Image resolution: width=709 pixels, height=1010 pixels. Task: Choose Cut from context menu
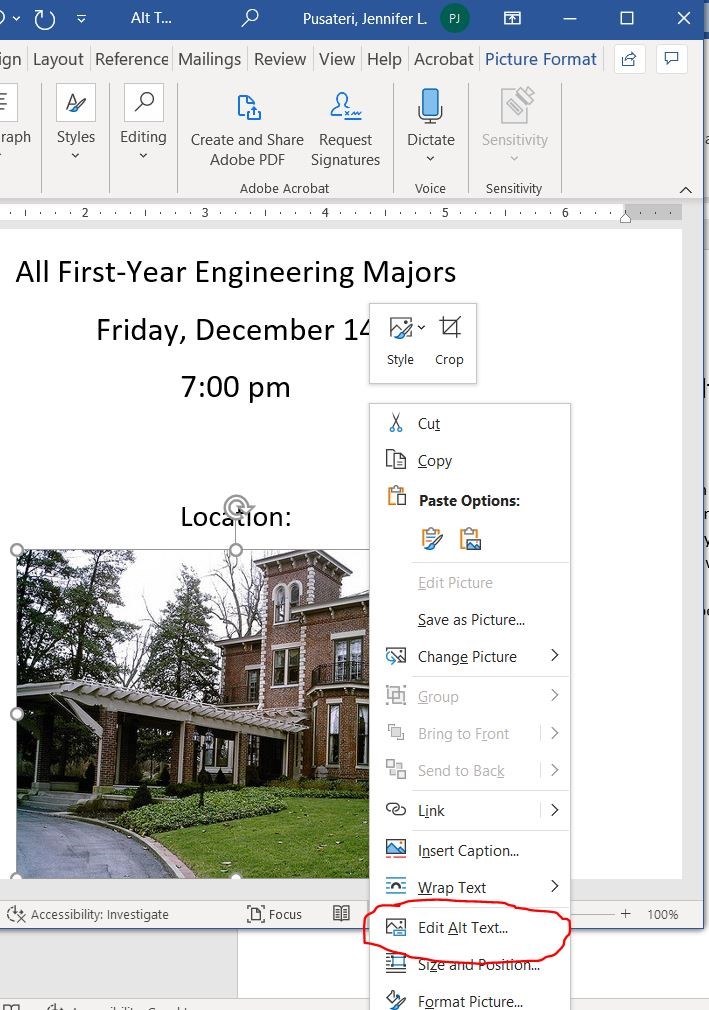click(470, 423)
